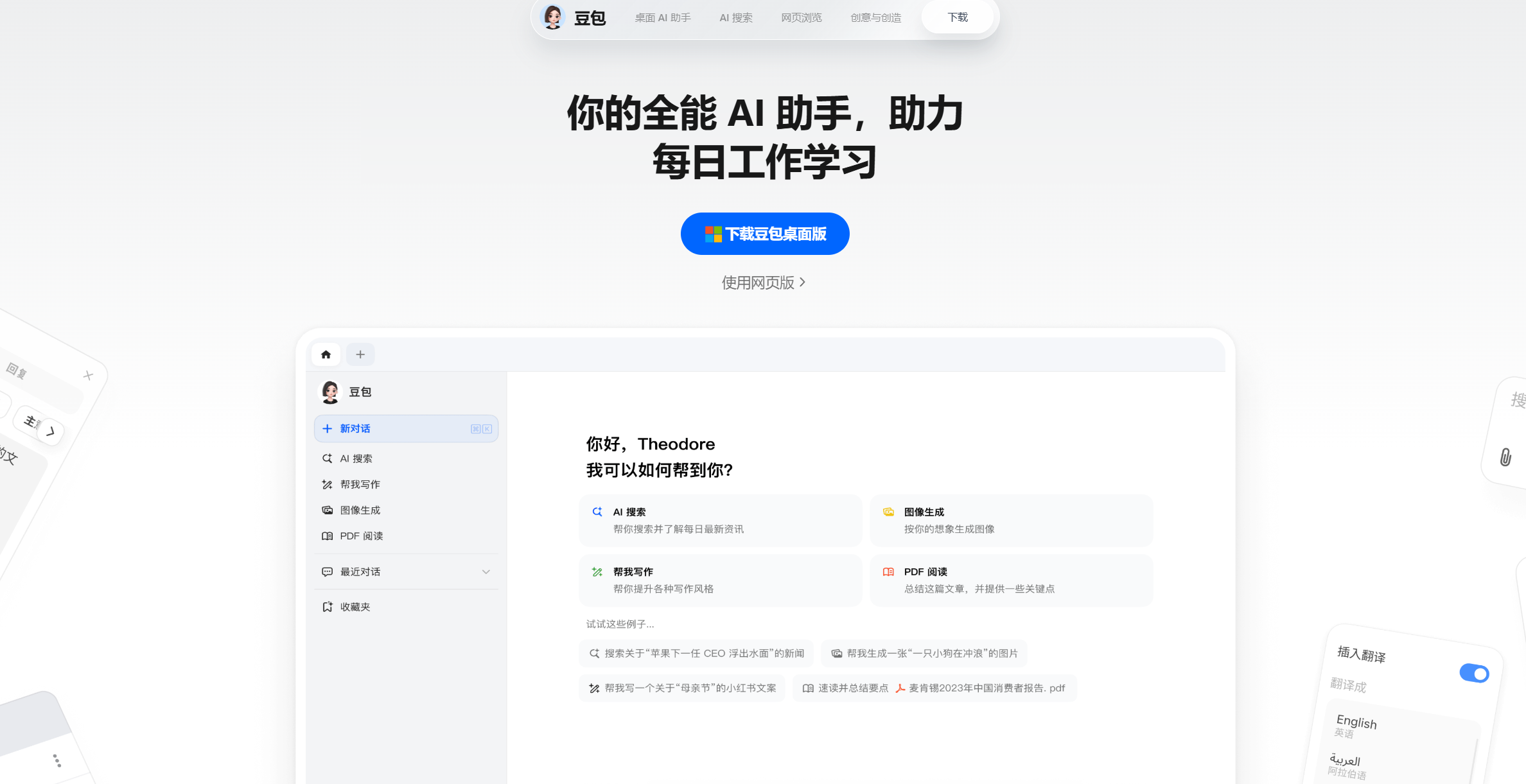Click the red book icon on PDF 阅读 card
The image size is (1526, 784).
click(x=888, y=571)
